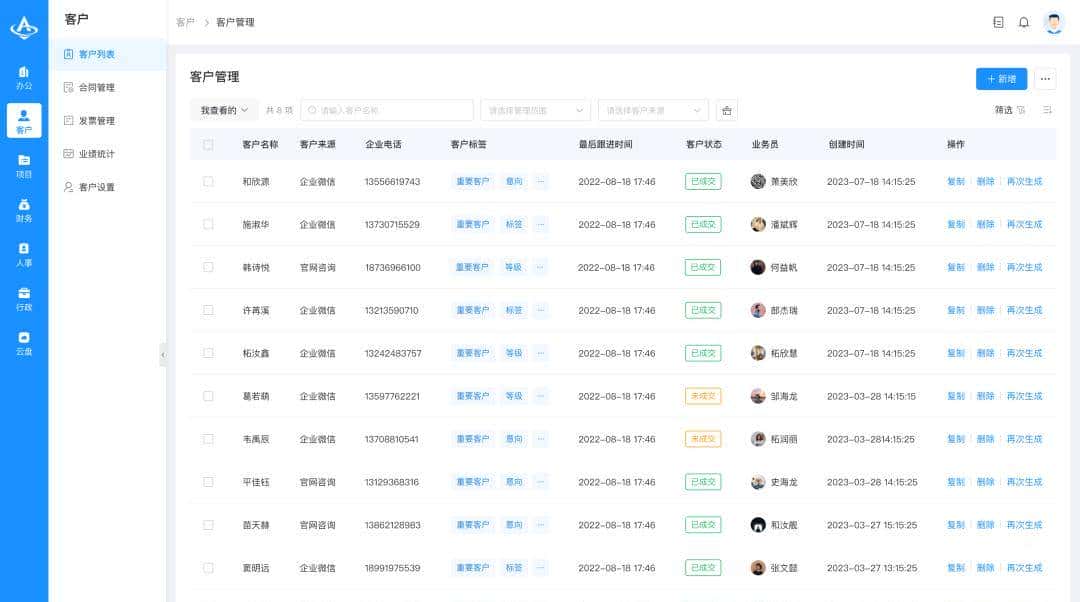This screenshot has height=602, width=1080.
Task: Expand the 我查看的 dropdown
Action: point(222,110)
